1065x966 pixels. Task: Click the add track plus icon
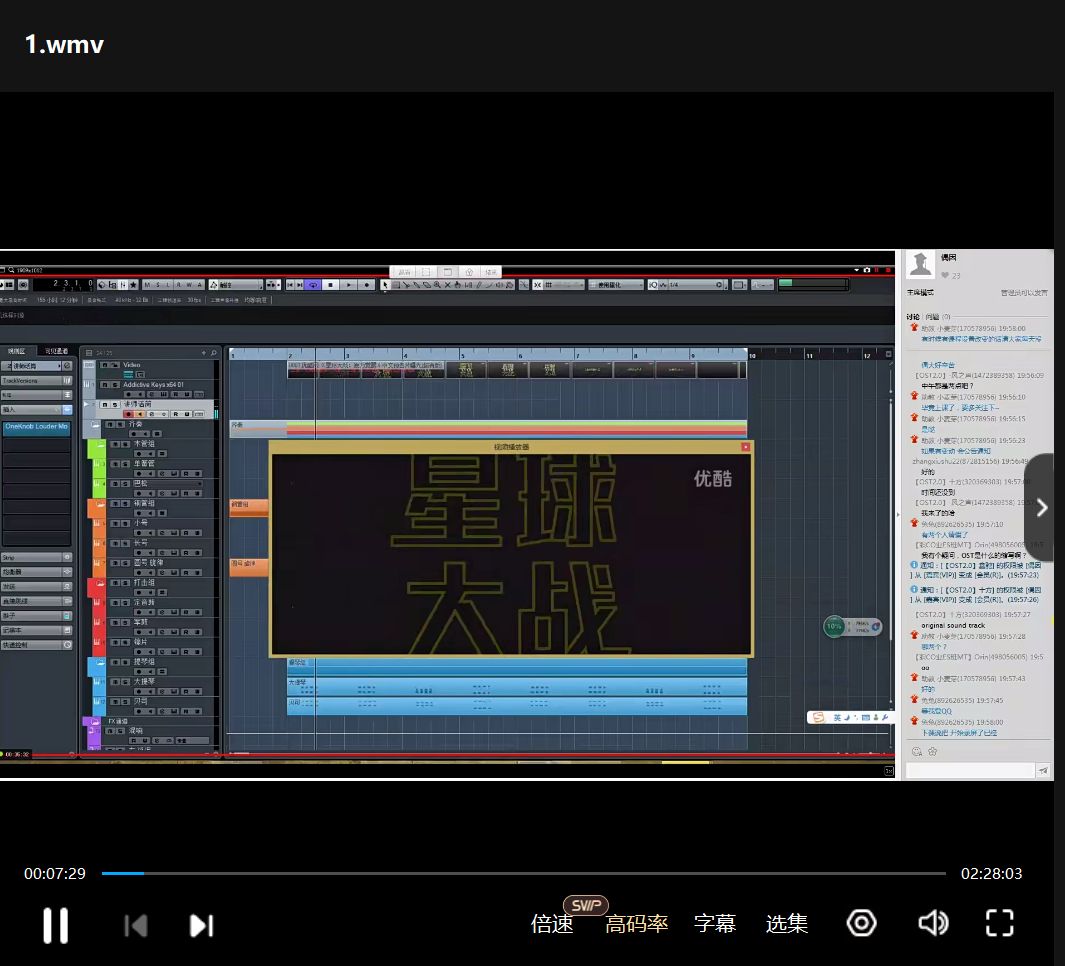[204, 353]
